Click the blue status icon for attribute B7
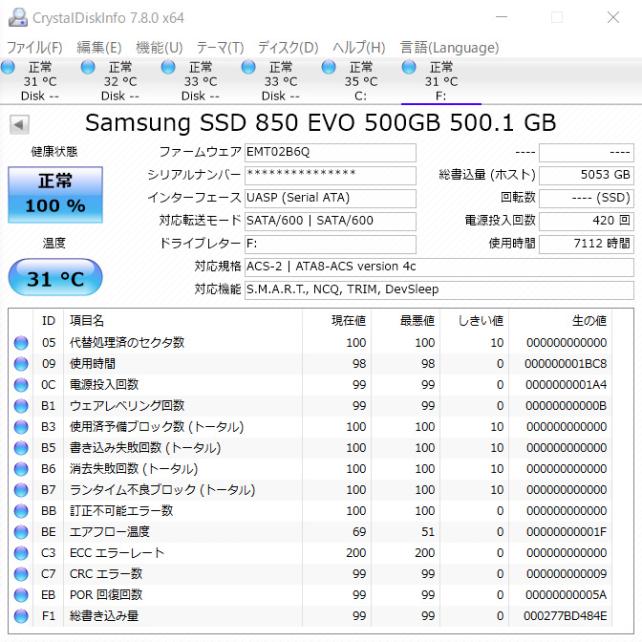Screen dimensions: 642x642 tap(21, 490)
